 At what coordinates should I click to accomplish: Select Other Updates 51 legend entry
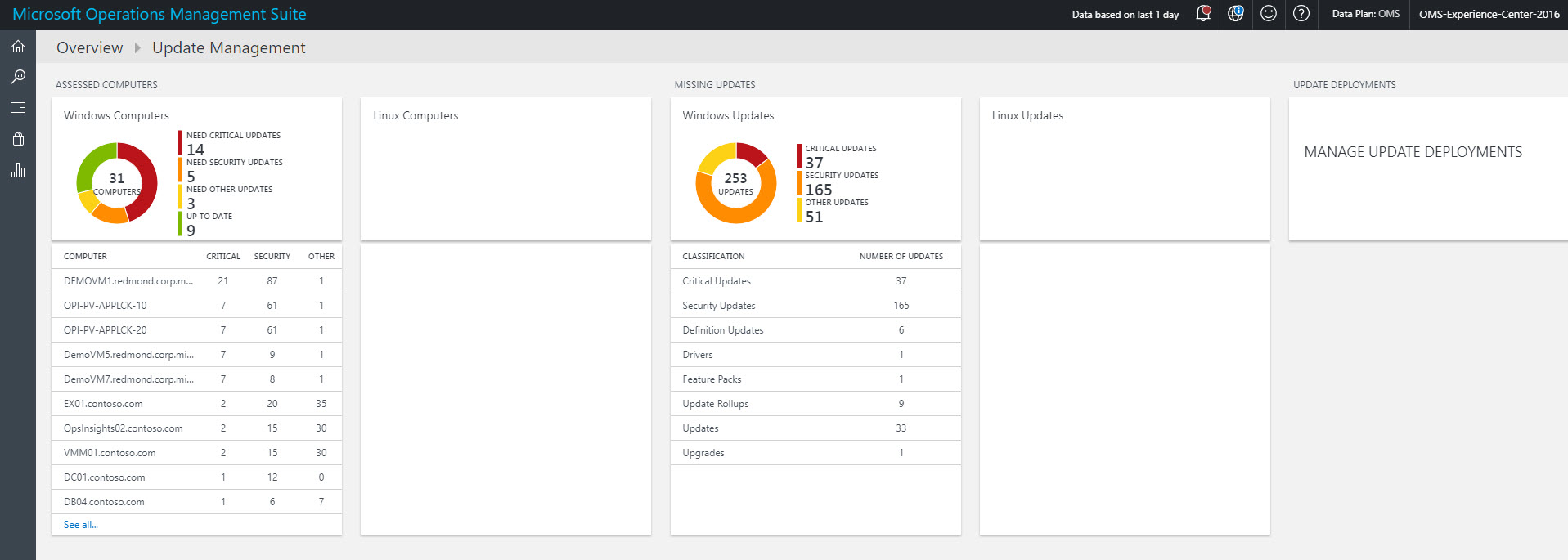coord(833,210)
